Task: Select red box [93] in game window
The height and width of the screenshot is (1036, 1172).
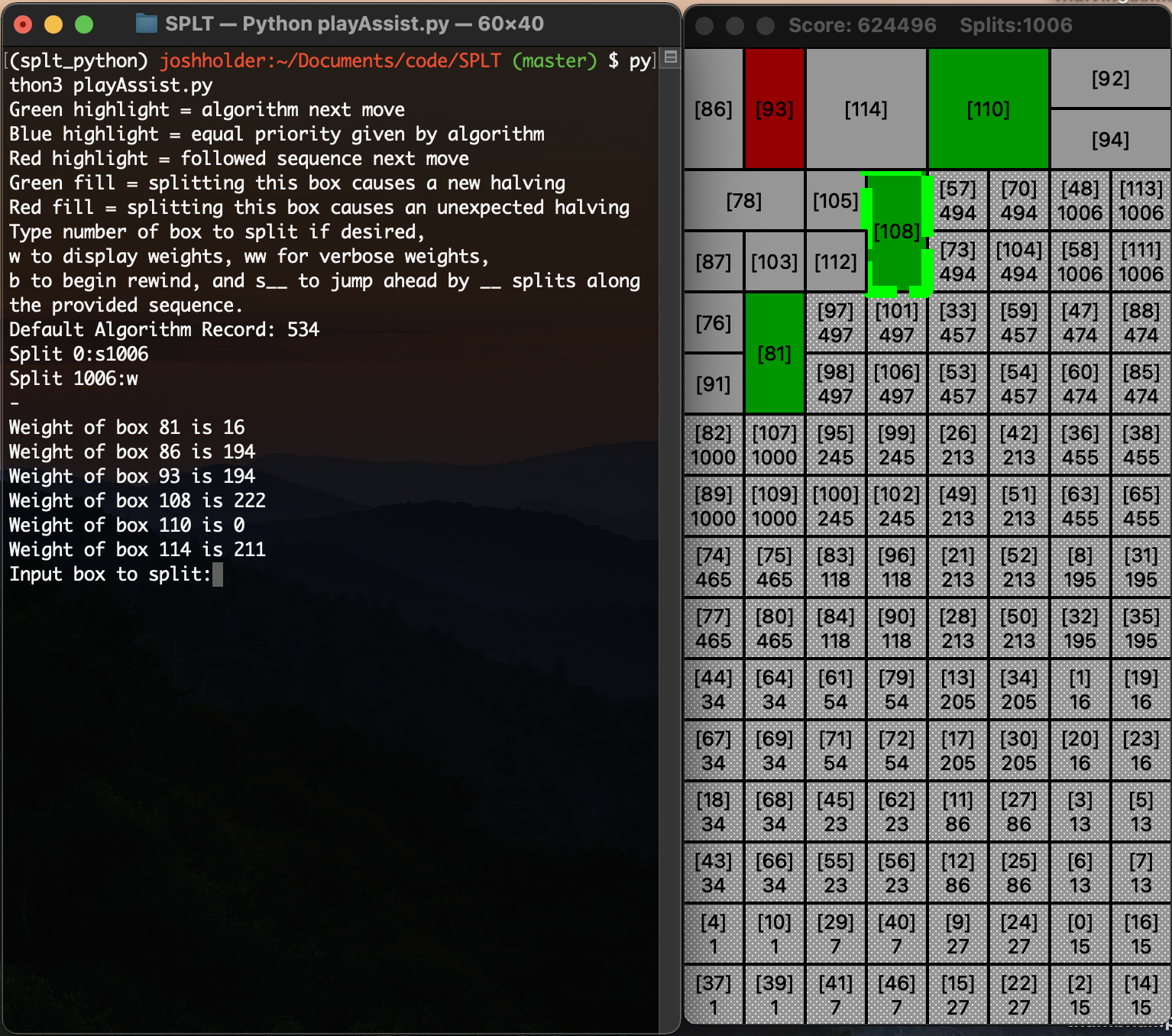Action: [x=775, y=108]
